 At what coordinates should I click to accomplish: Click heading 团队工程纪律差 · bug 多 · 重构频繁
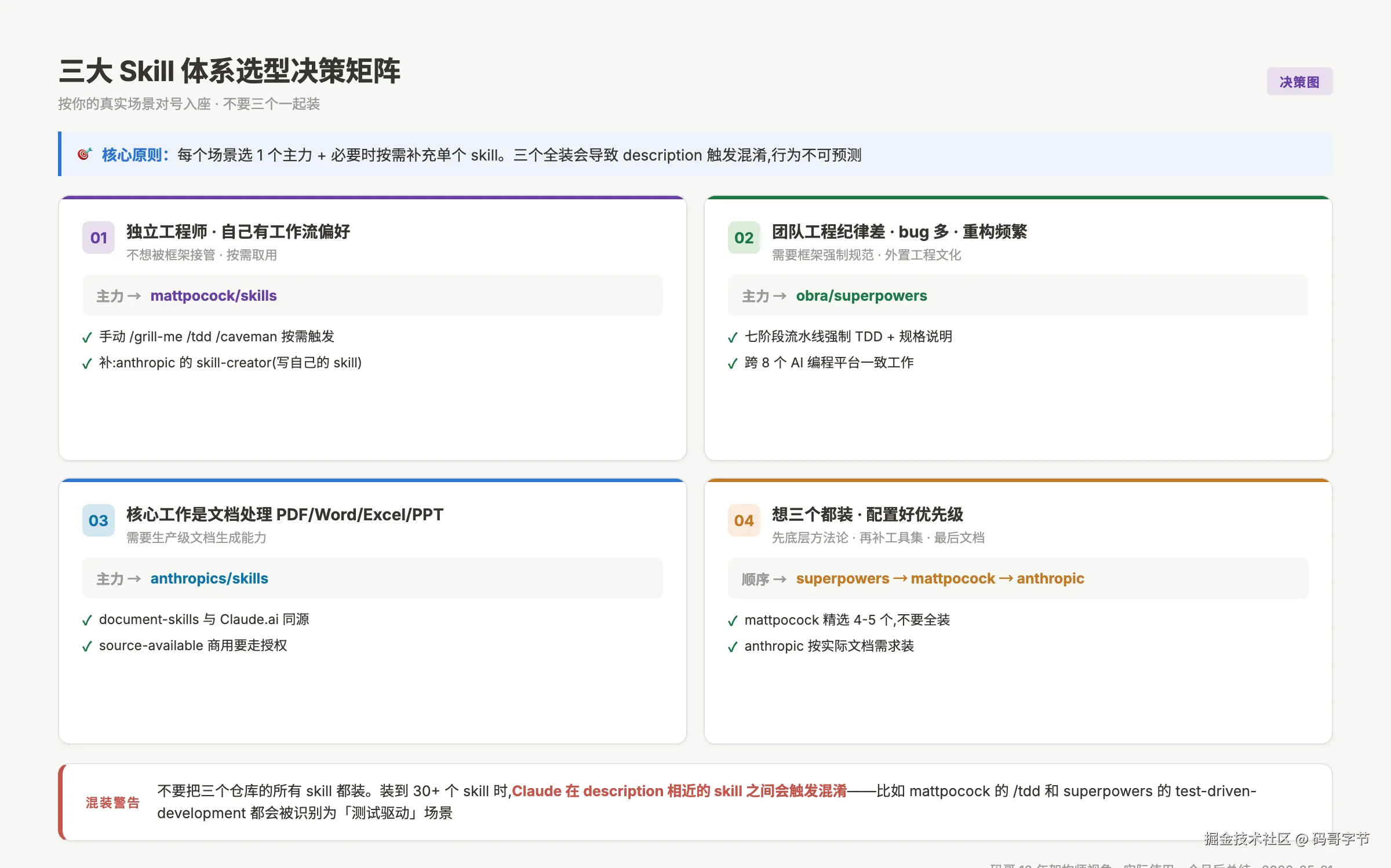[x=899, y=232]
